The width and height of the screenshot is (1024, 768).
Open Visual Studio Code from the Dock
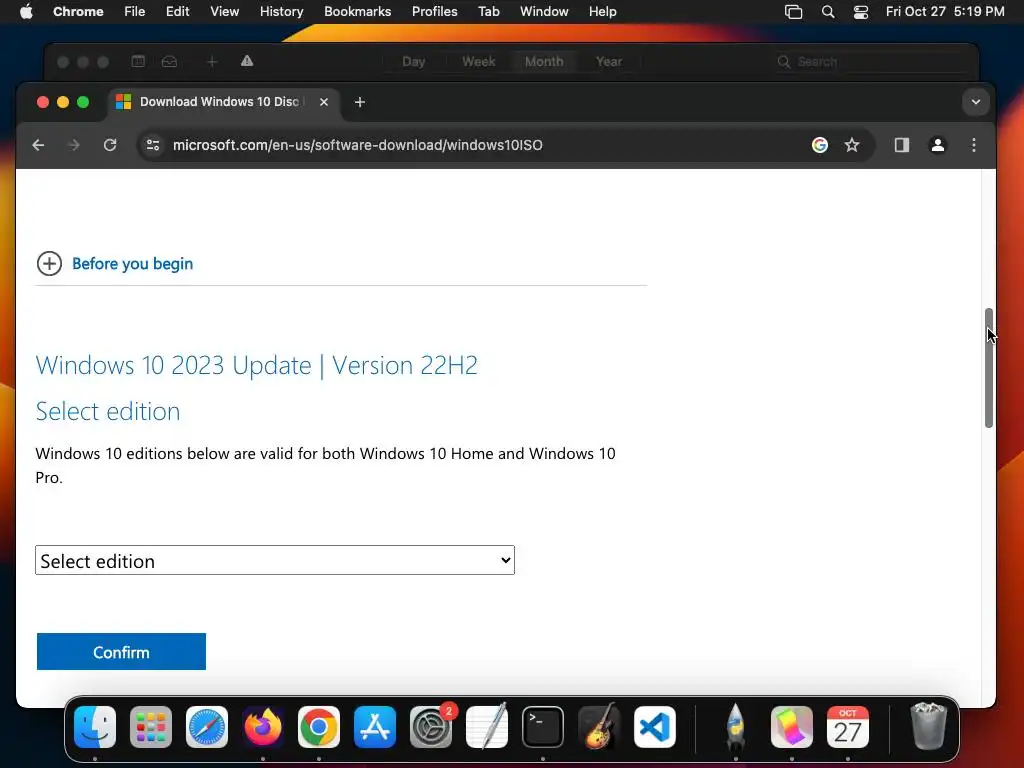click(x=654, y=727)
